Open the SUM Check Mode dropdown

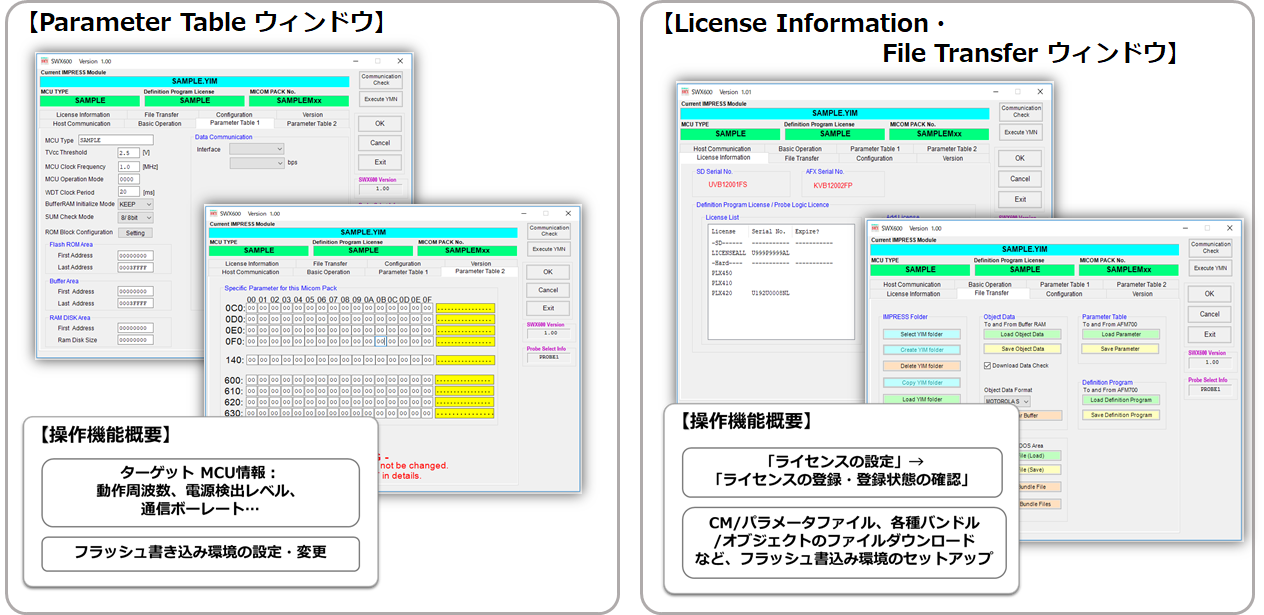pos(135,217)
